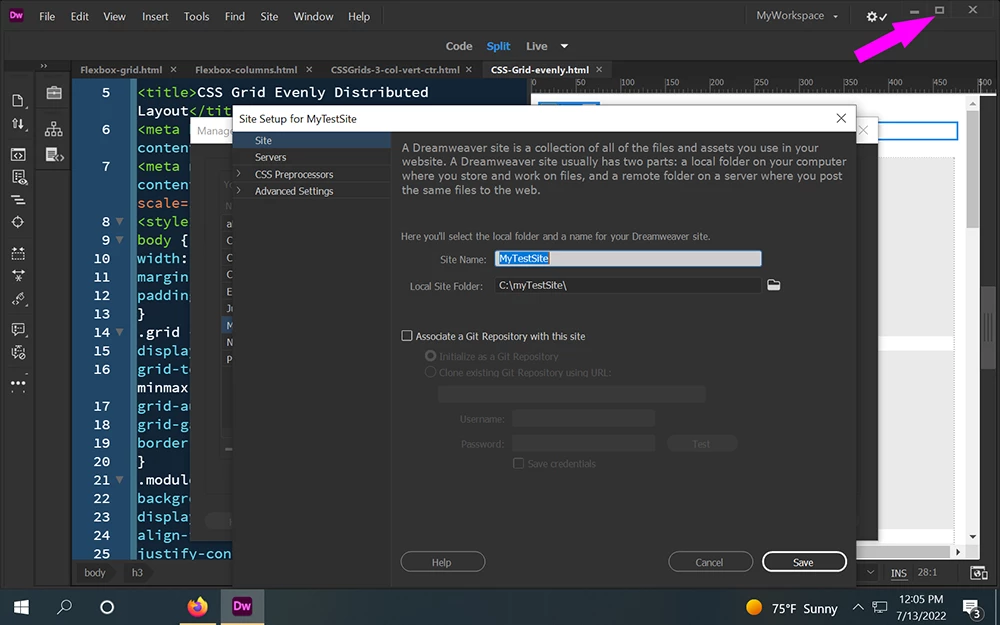
Task: Click File Management up-down arrows icon
Action: pyautogui.click(x=18, y=124)
